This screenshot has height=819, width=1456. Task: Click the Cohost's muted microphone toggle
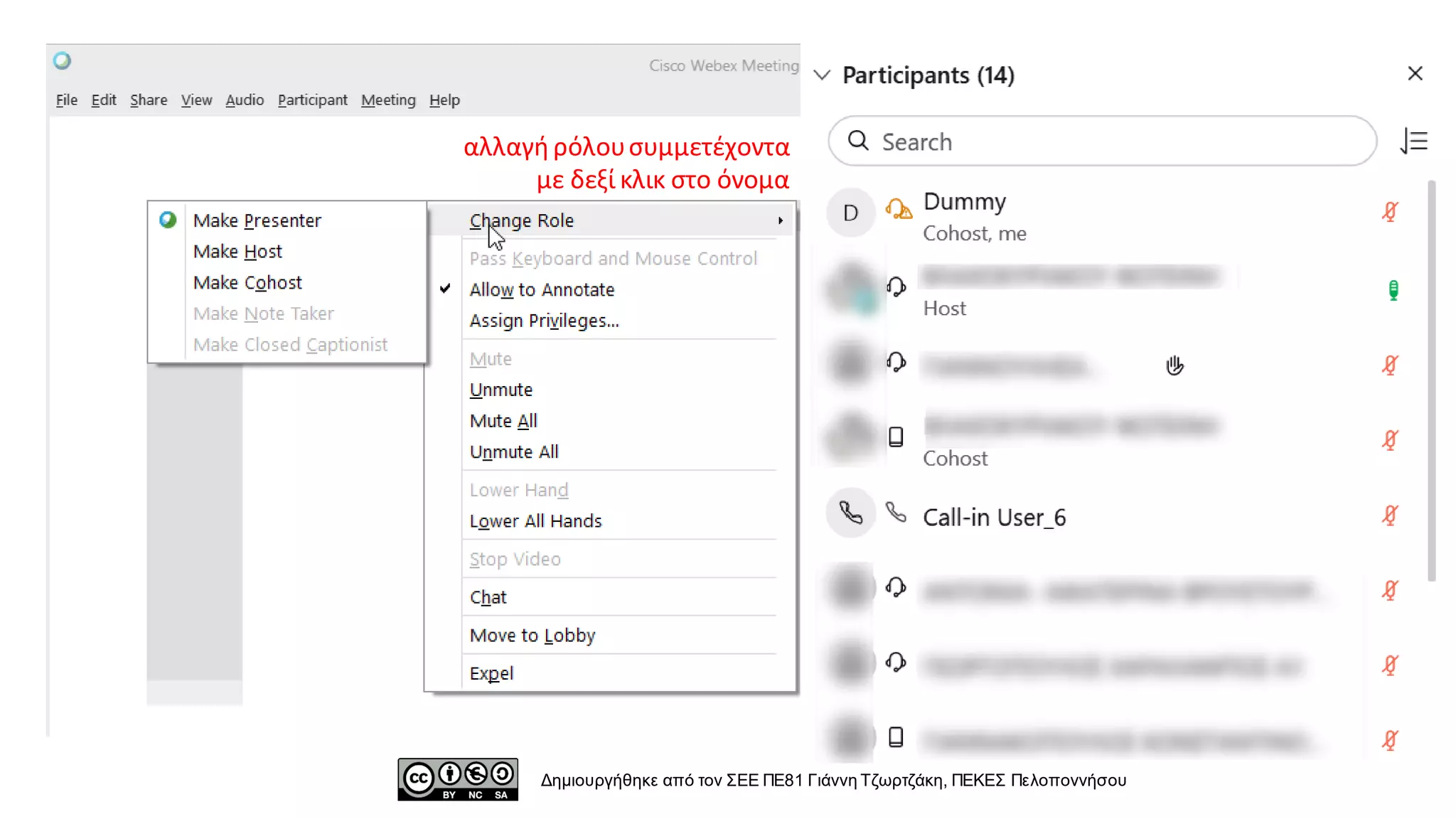coord(1390,440)
